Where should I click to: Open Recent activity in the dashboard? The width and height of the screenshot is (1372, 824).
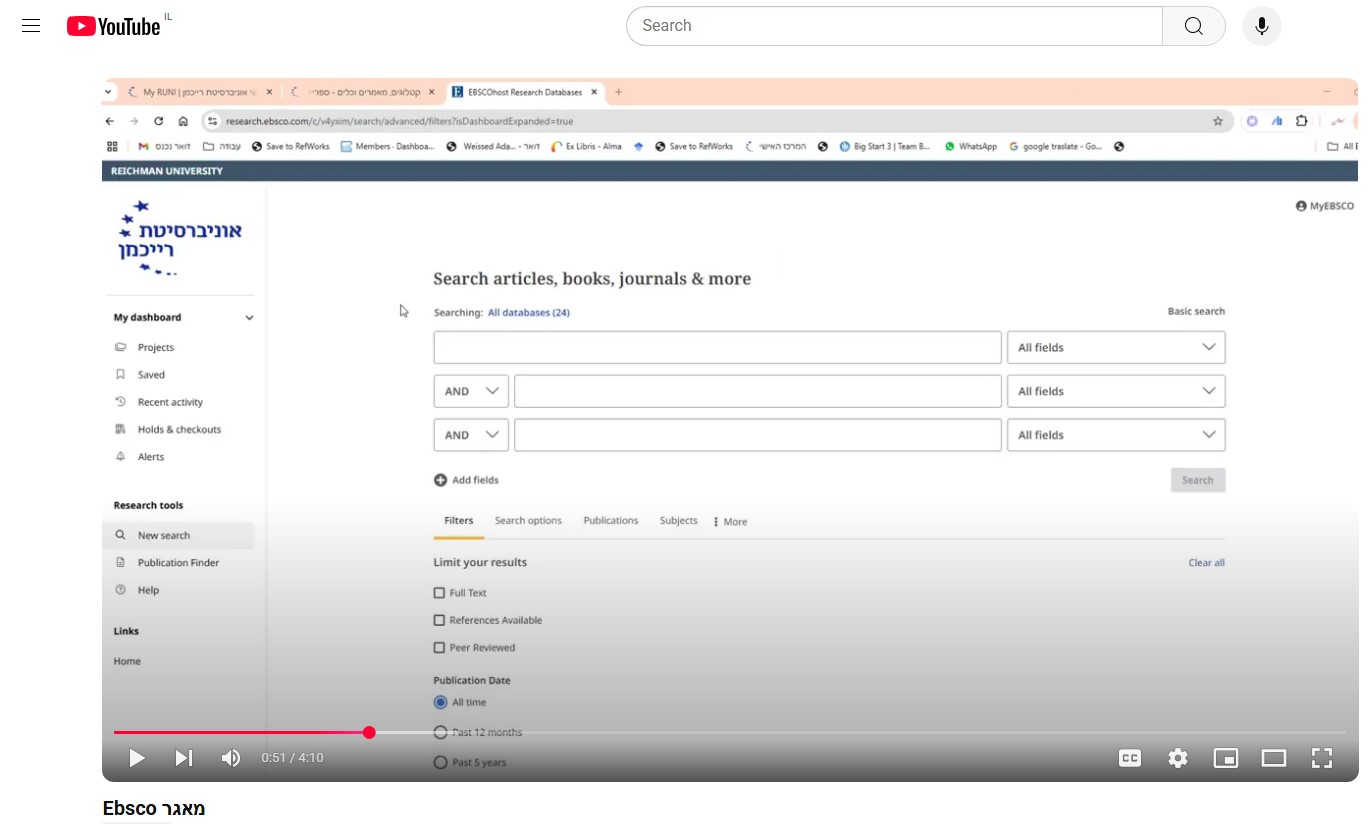click(170, 402)
